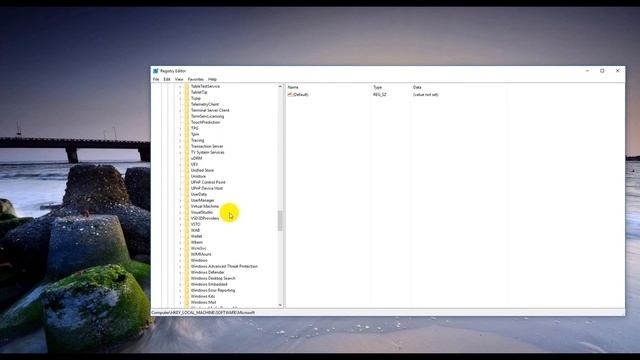Select the Windows Error Reporting key
Screen dimensions: 640x360
pyautogui.click(x=213, y=290)
